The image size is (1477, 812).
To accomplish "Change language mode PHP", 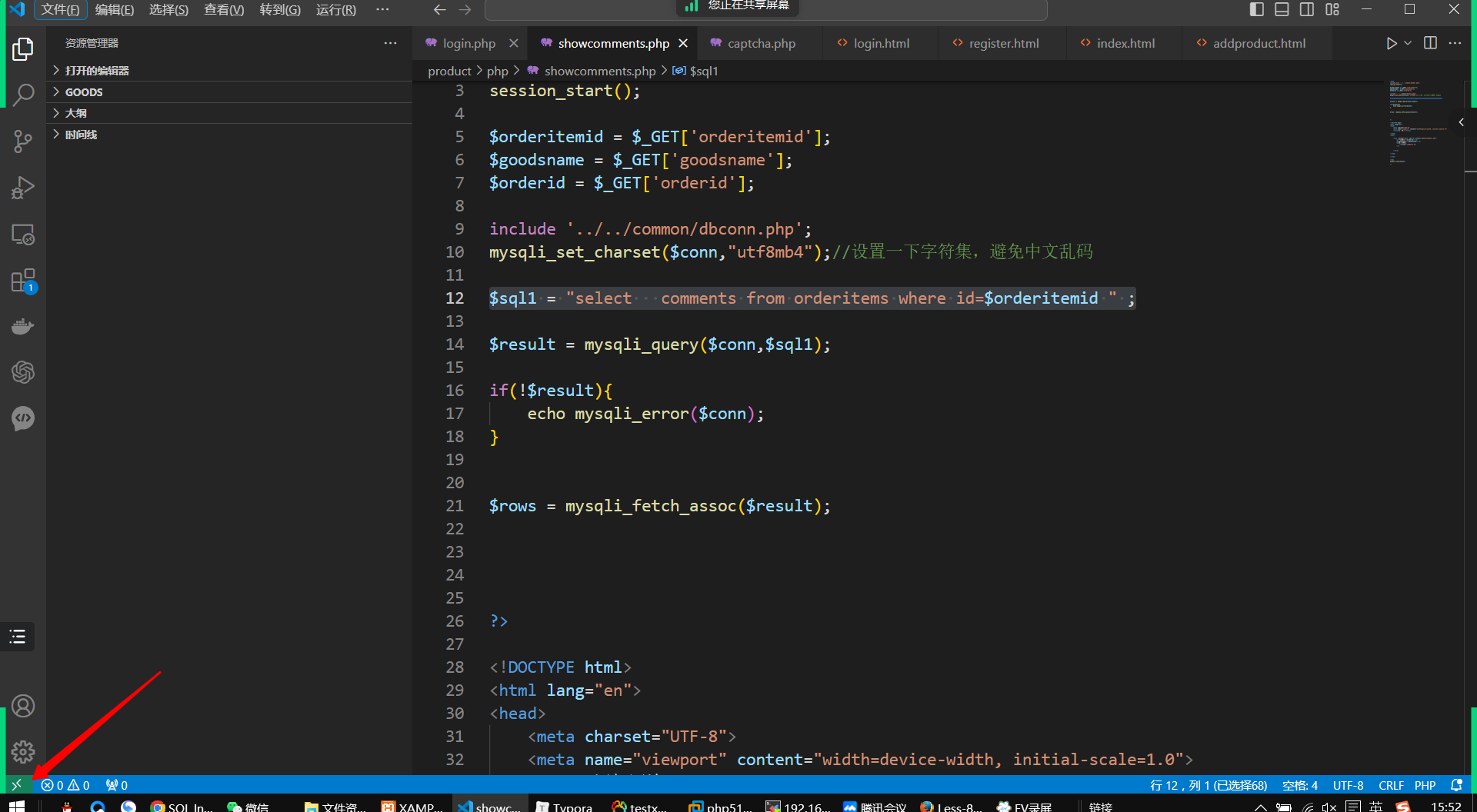I will pyautogui.click(x=1425, y=785).
